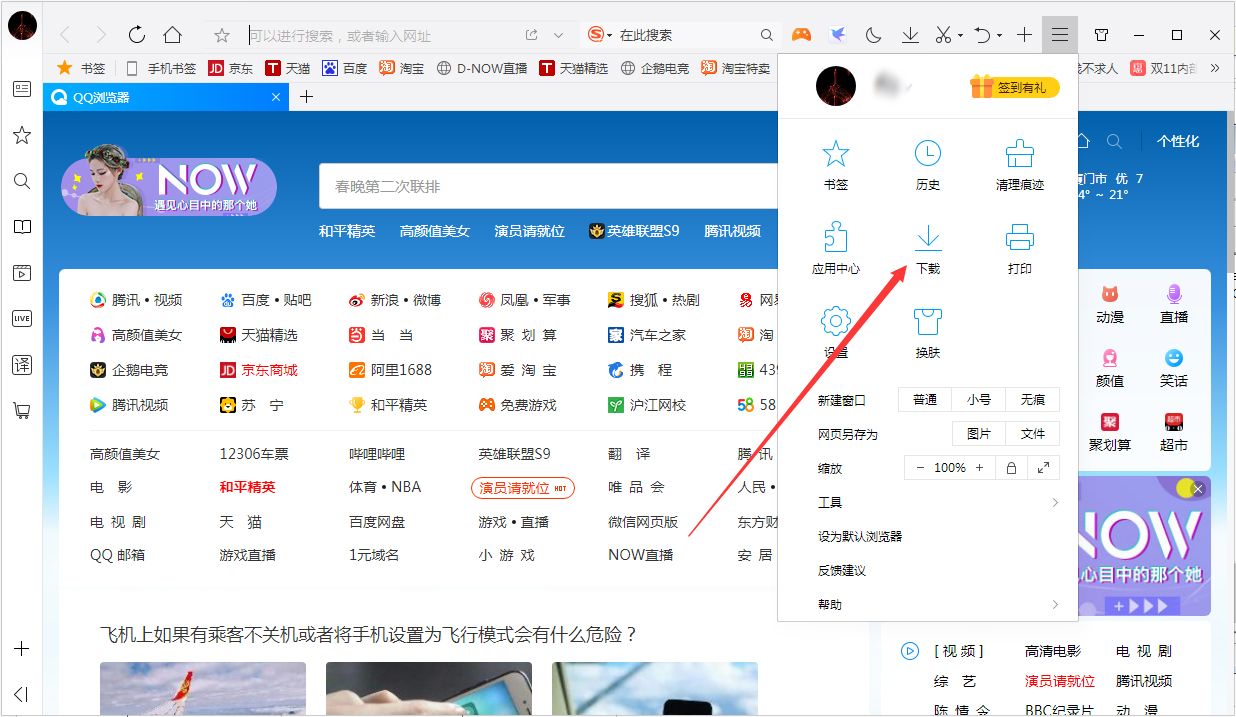1236x717 pixels.
Task: Toggle night mode with the moon icon
Action: (873, 33)
